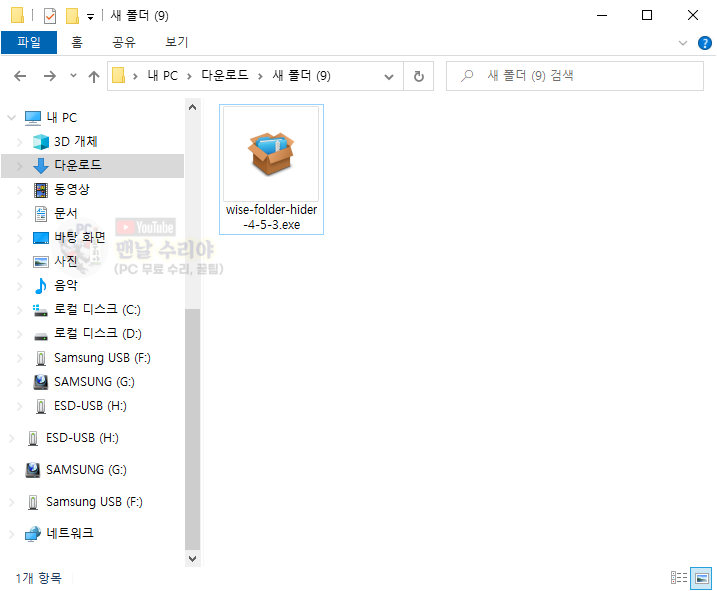Image resolution: width=717 pixels, height=591 pixels.
Task: Click the 내 PC computer monitor icon
Action: (32, 118)
